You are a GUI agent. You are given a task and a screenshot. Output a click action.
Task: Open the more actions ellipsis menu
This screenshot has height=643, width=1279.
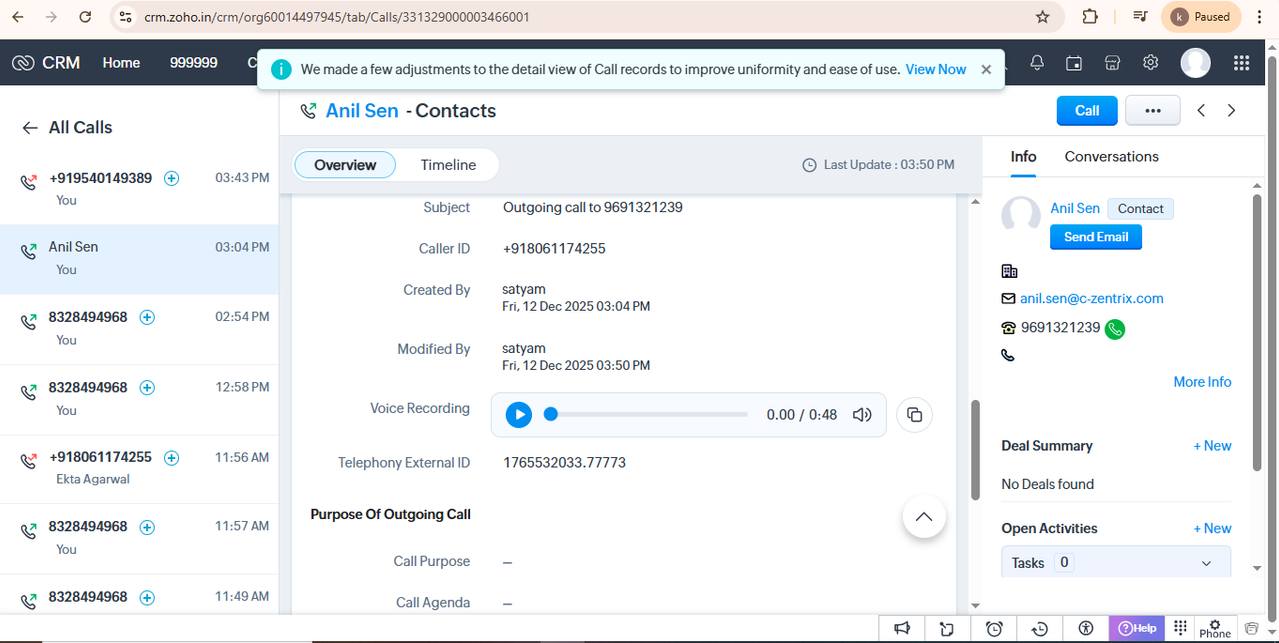point(1152,110)
